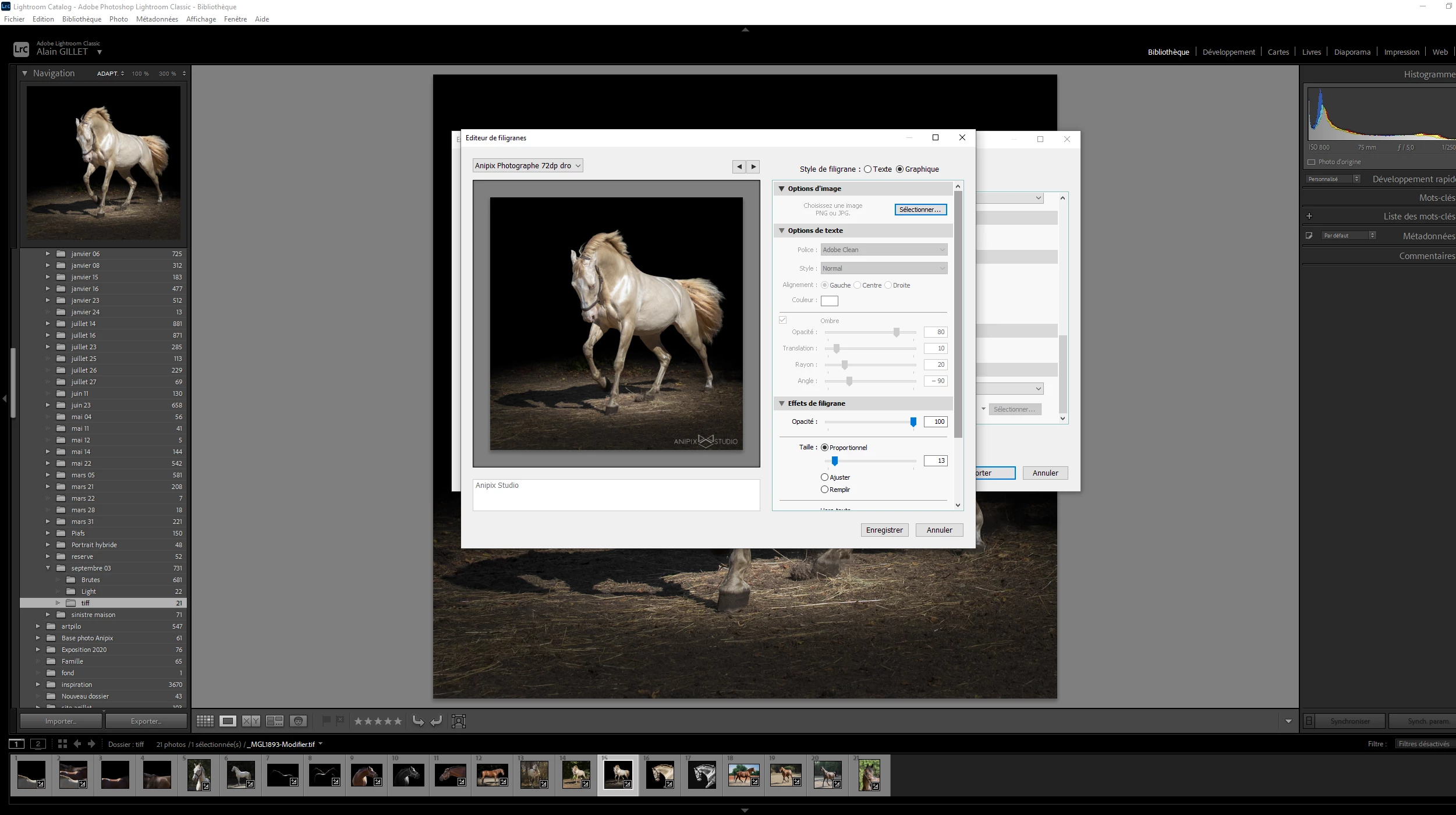Click rotate photo left arrow icon

pos(418,721)
